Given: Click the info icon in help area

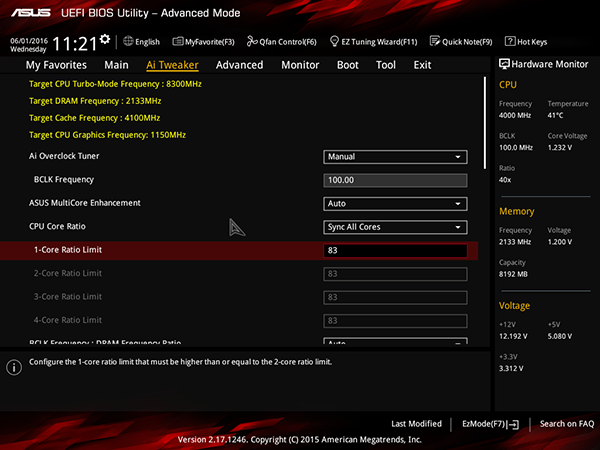Looking at the screenshot, I should pyautogui.click(x=14, y=367).
